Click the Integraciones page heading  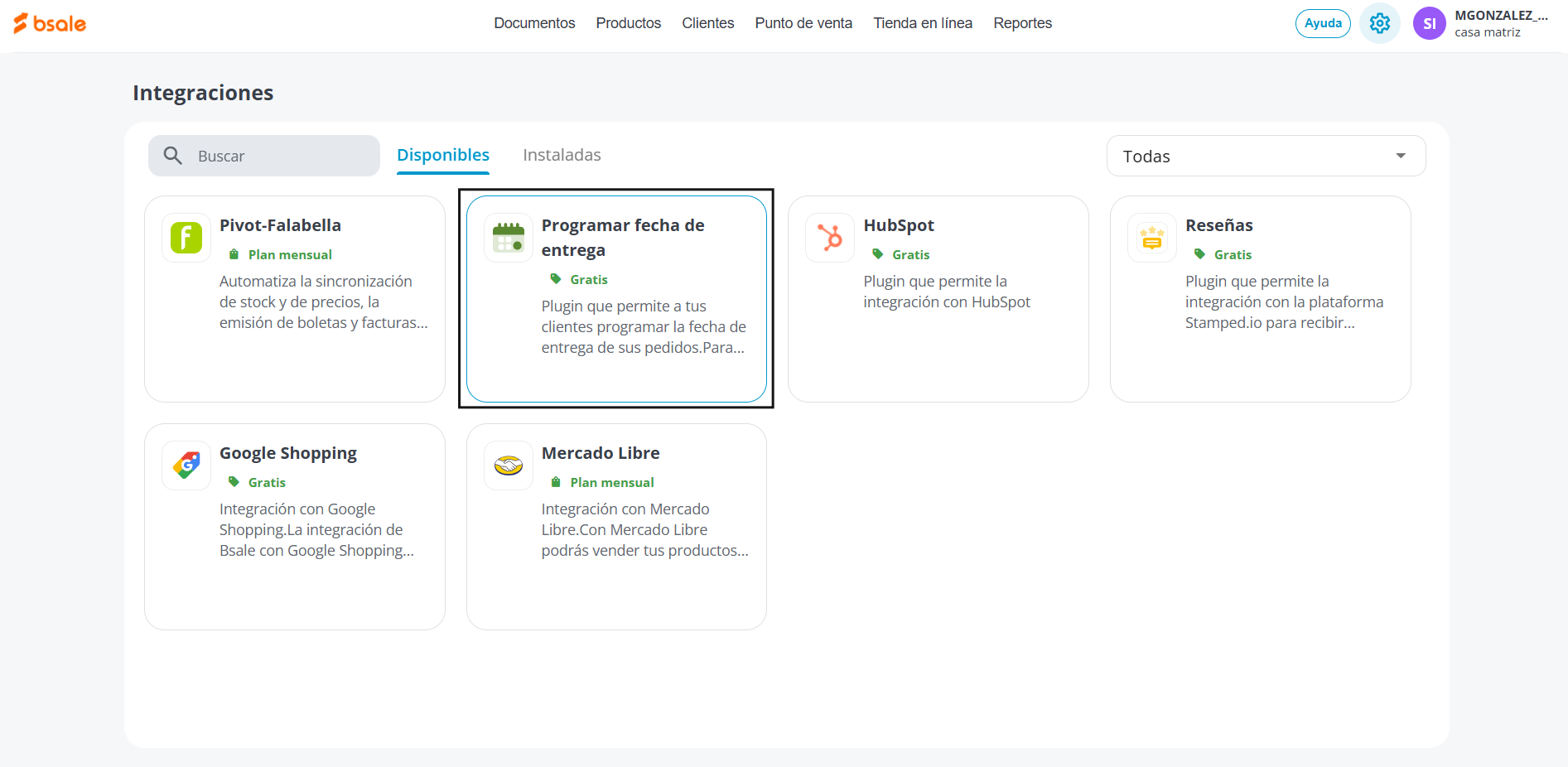pyautogui.click(x=203, y=93)
